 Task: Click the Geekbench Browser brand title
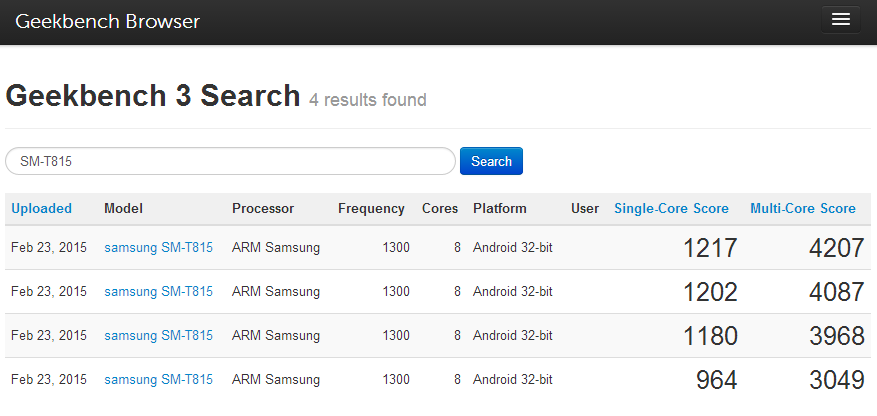click(x=107, y=22)
